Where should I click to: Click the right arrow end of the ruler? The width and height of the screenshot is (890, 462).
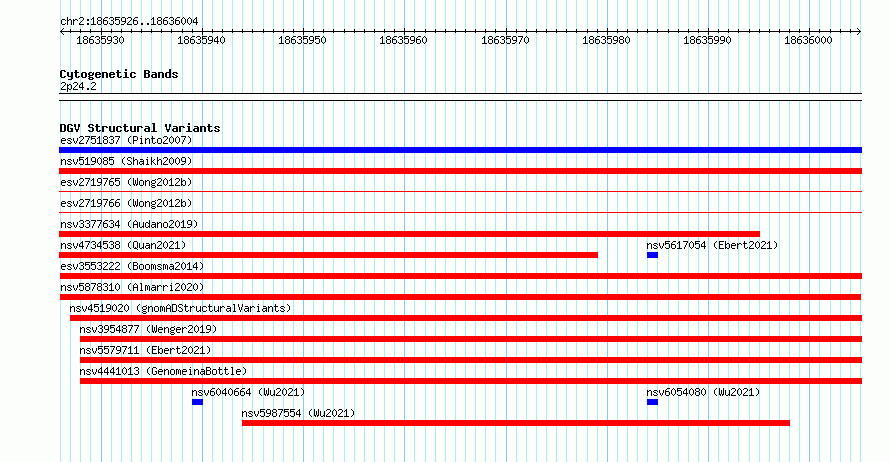click(859, 32)
